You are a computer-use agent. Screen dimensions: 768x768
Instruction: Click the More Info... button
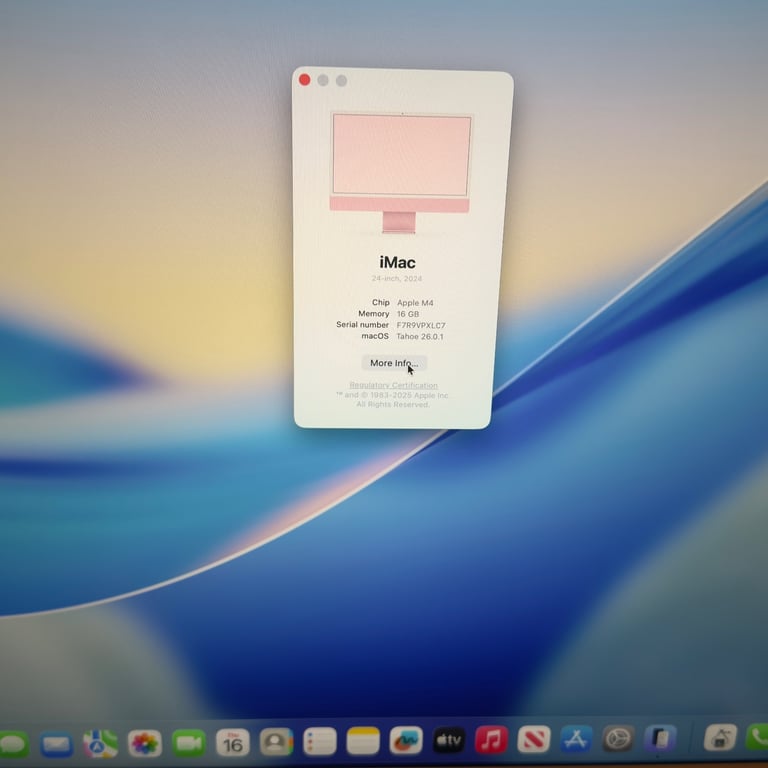(394, 363)
